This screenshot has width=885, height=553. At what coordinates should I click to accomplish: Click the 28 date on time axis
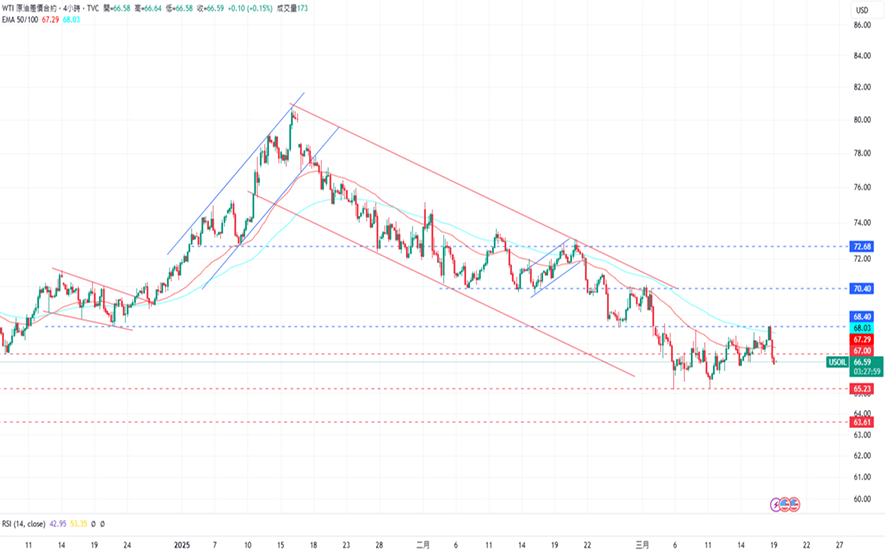379,545
